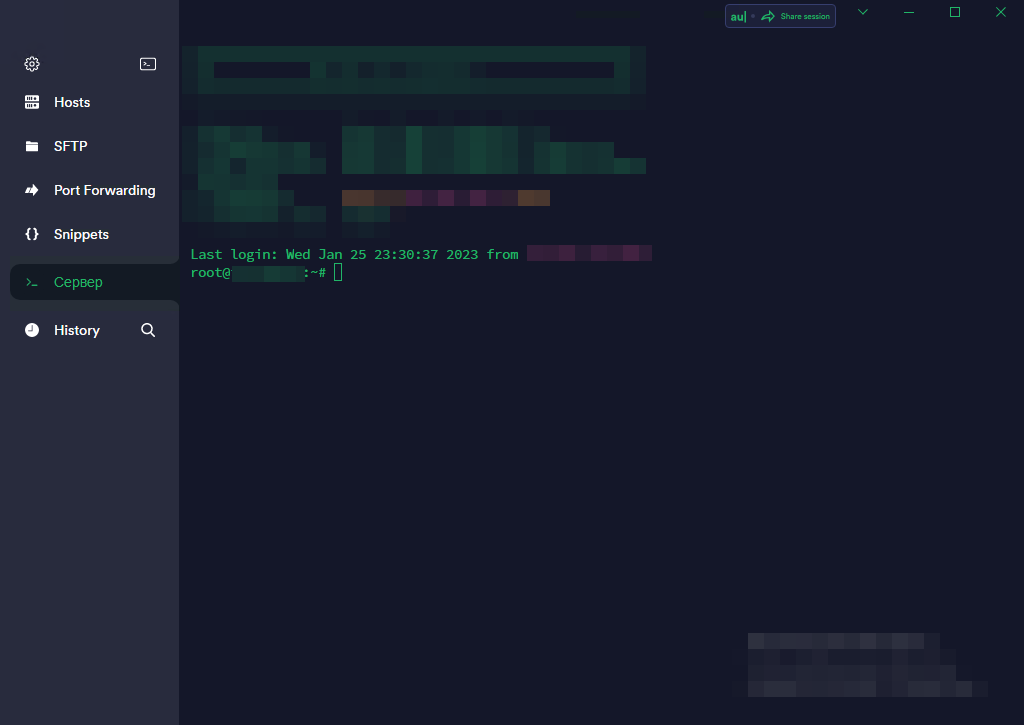Open Snippets from the sidebar

(x=81, y=234)
